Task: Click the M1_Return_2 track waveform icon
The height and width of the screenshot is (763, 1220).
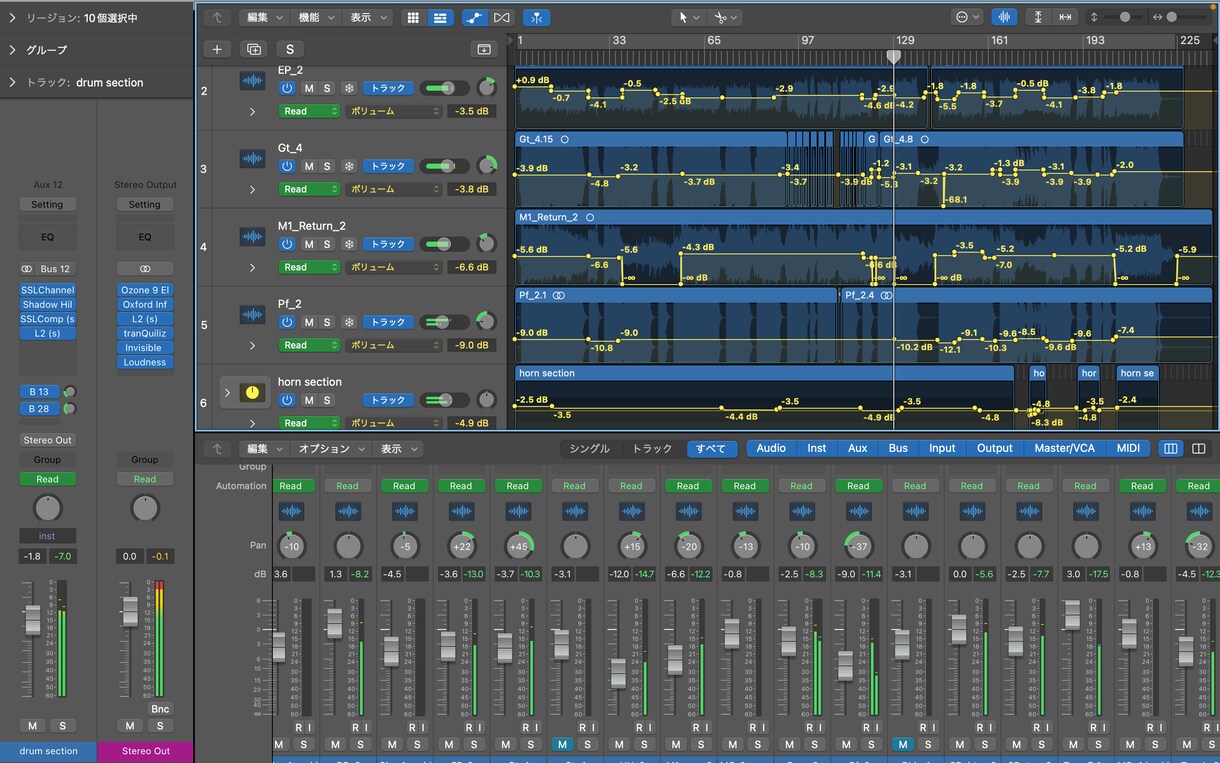Action: tap(252, 237)
